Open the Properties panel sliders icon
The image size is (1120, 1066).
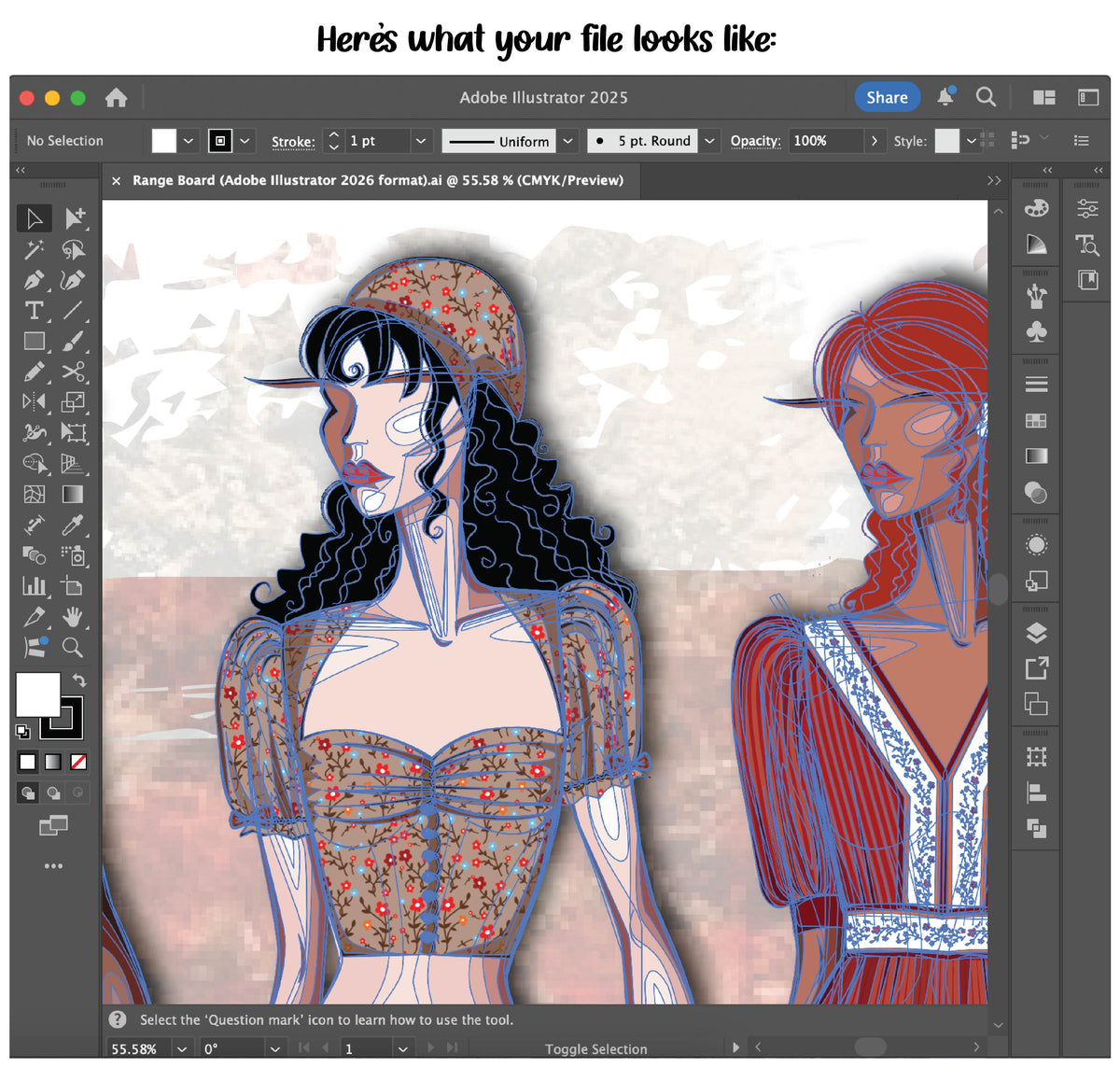point(1087,208)
